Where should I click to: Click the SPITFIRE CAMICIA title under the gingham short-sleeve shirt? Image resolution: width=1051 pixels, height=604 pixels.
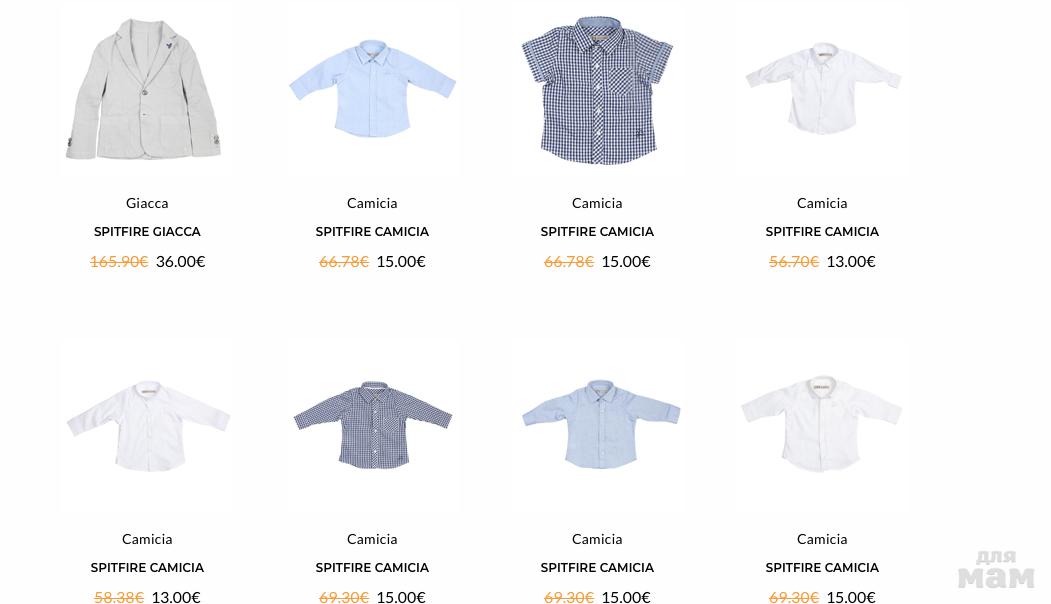(597, 232)
